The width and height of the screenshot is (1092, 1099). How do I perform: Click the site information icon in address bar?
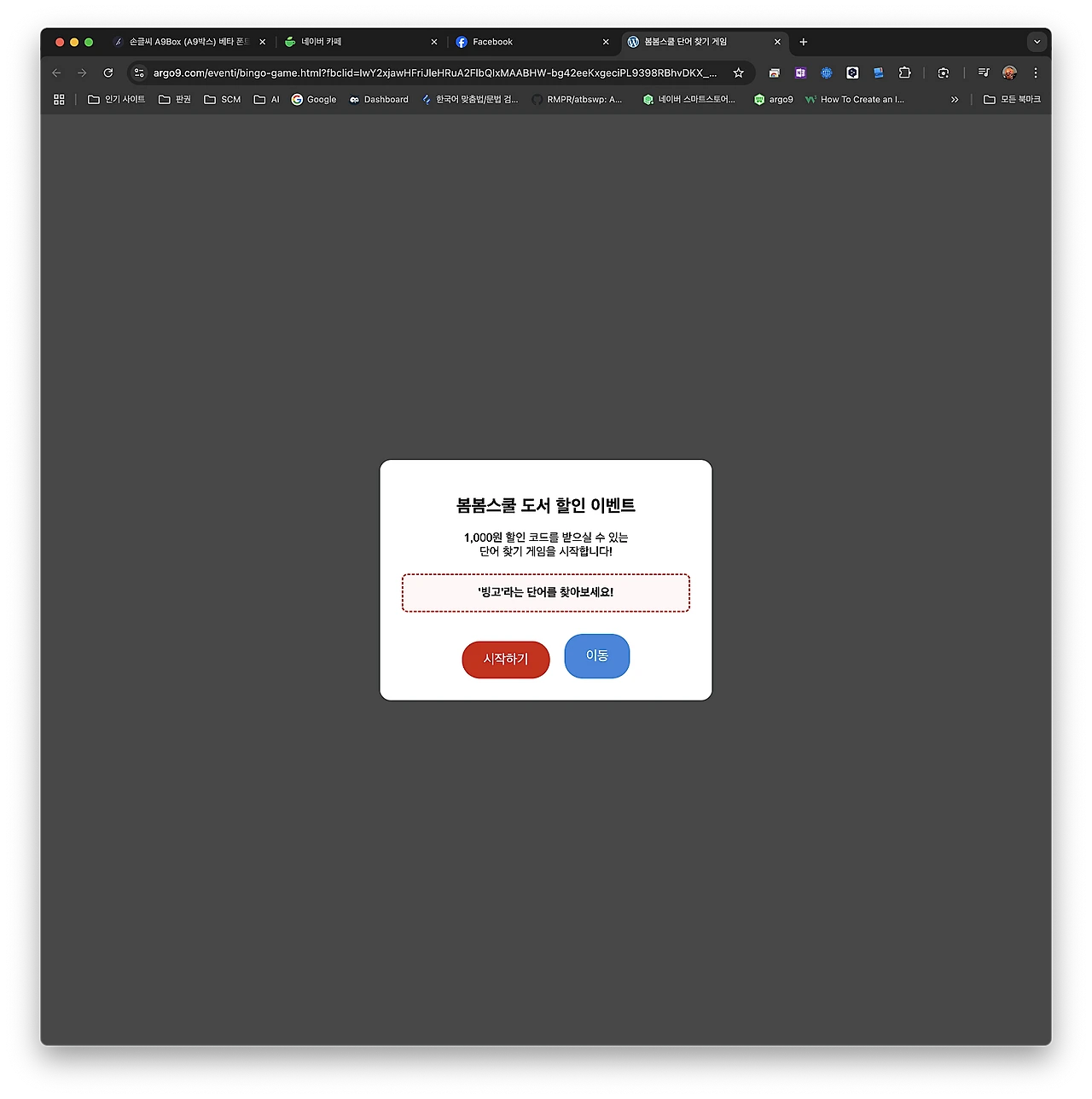click(138, 73)
